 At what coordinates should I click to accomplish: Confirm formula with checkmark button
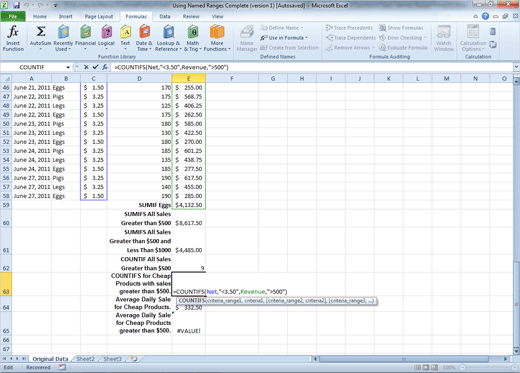coord(95,67)
